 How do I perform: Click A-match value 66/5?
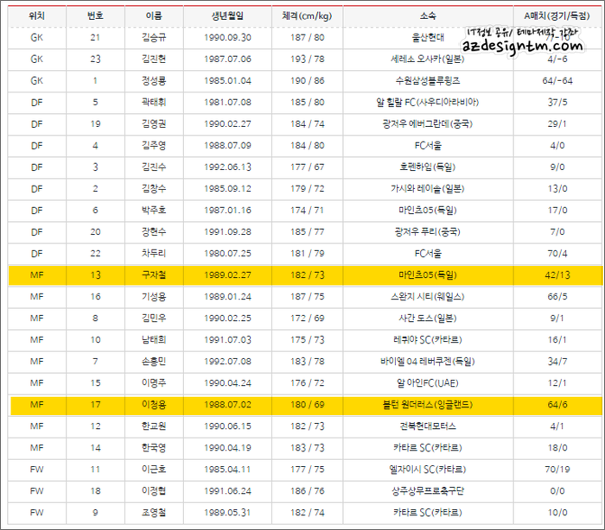[x=557, y=297]
